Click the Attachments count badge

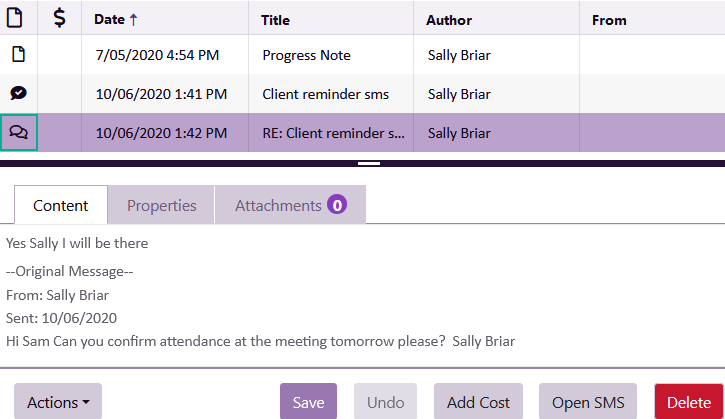[337, 205]
